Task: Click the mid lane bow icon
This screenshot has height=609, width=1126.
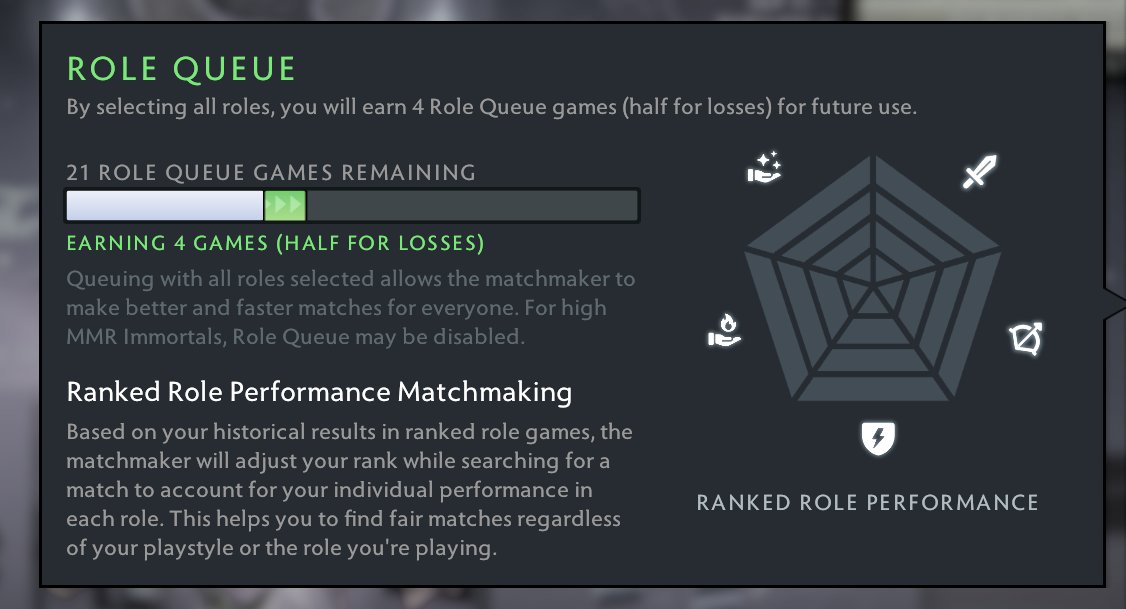Action: point(1026,340)
